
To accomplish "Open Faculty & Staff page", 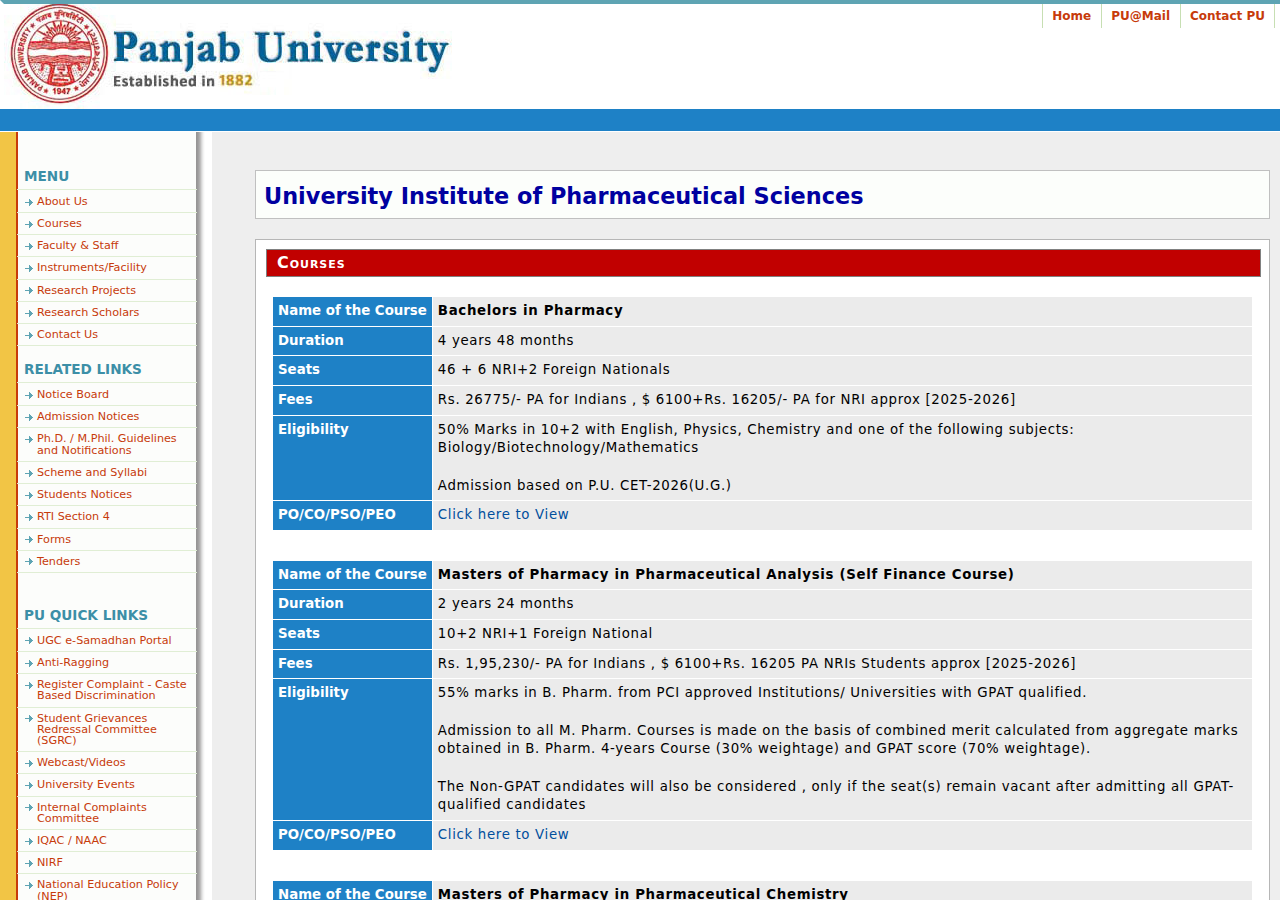I will point(77,245).
